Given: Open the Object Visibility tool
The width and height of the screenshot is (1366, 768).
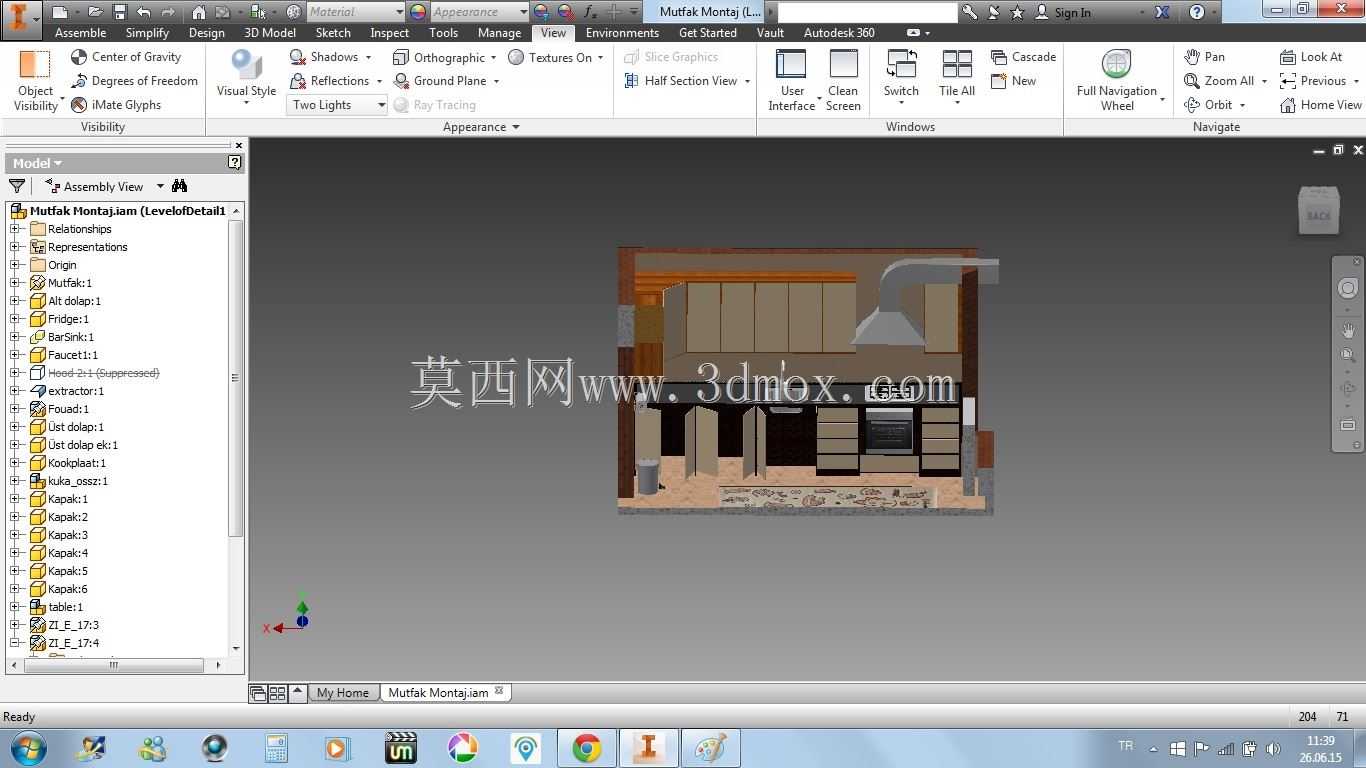Looking at the screenshot, I should tap(35, 80).
